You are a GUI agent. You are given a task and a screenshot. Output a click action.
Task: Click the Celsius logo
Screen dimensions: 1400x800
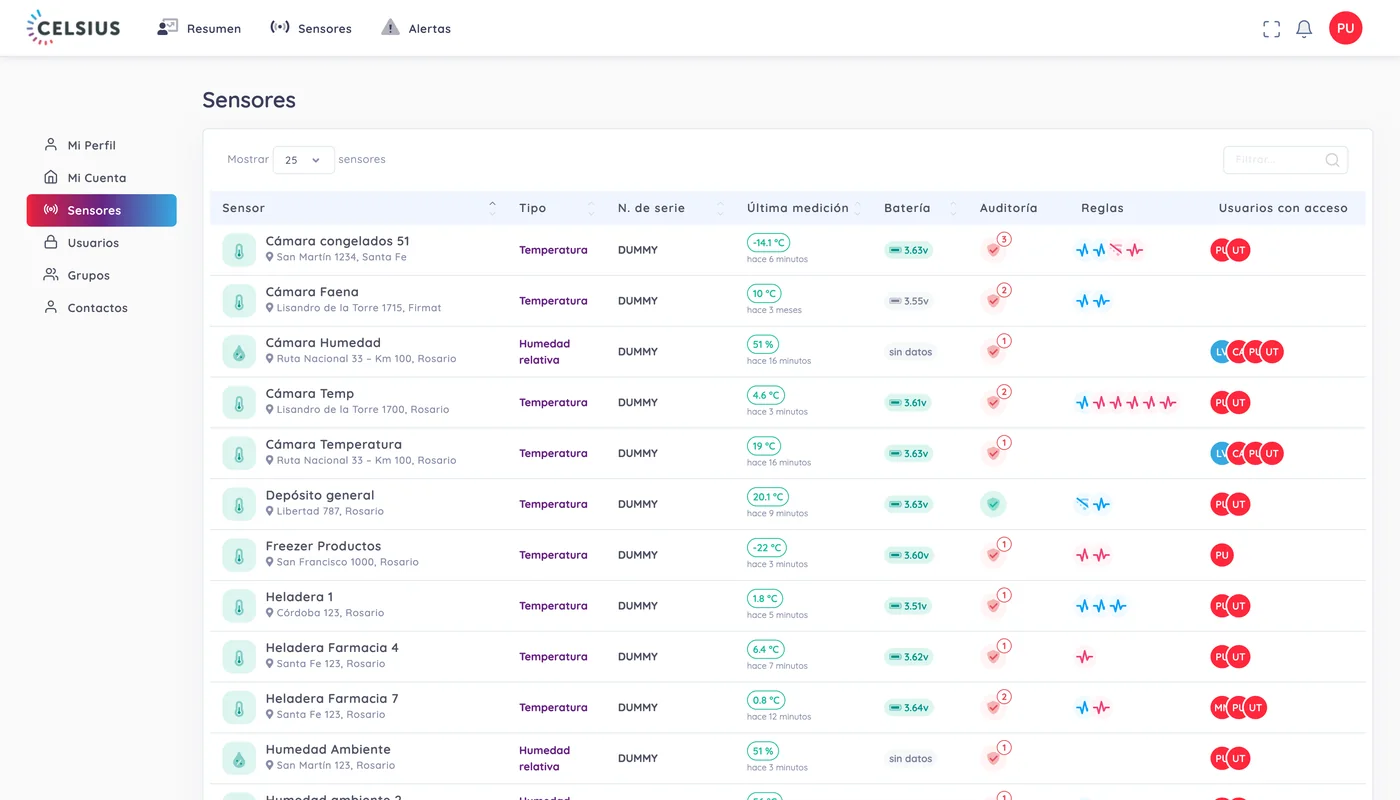[x=74, y=28]
